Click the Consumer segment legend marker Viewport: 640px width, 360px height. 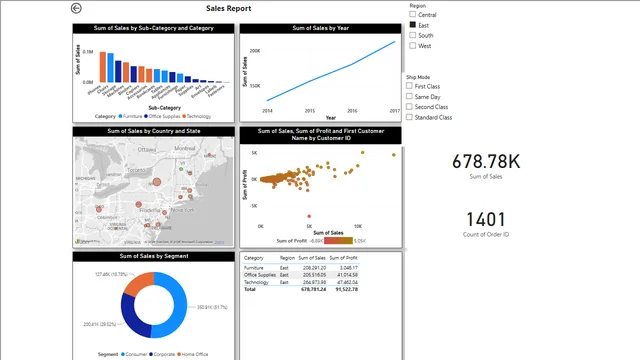tap(123, 354)
